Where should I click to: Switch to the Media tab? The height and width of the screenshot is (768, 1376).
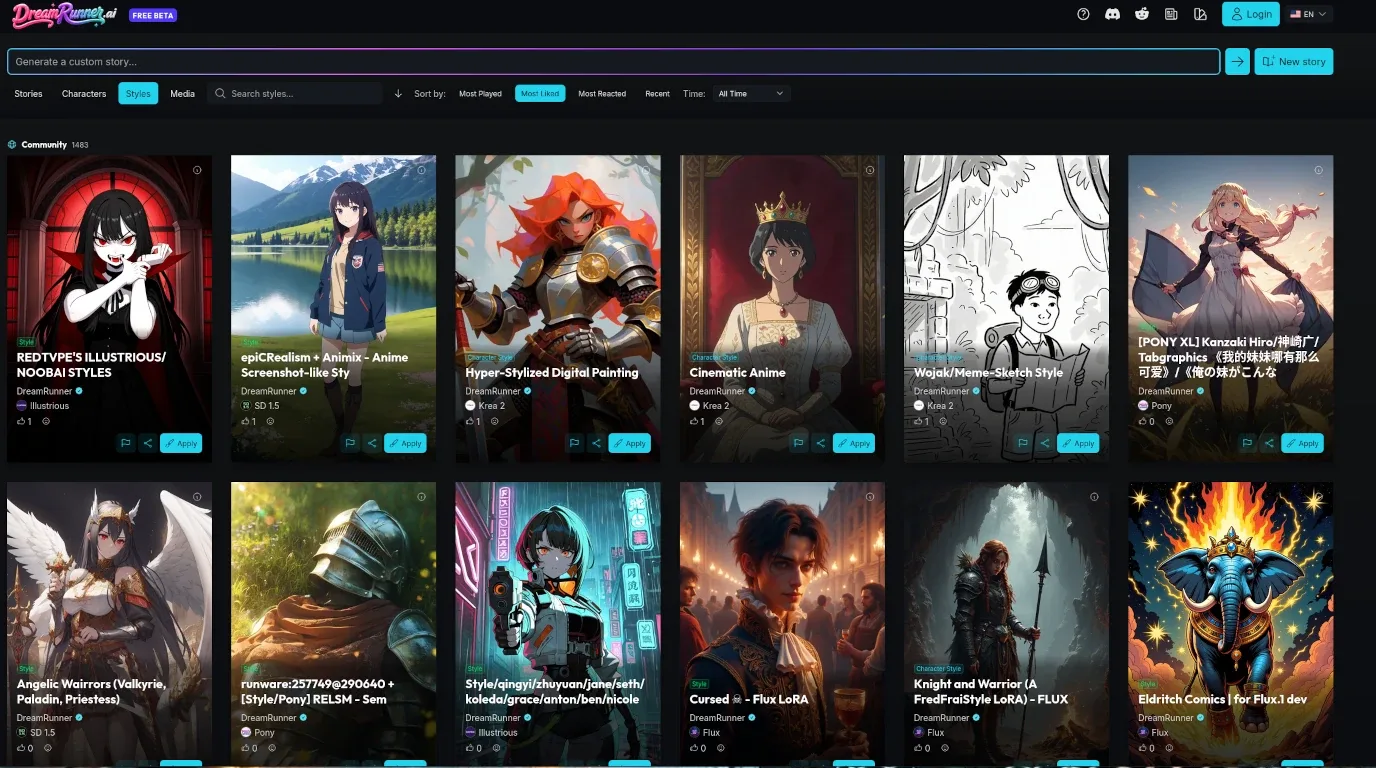[182, 94]
